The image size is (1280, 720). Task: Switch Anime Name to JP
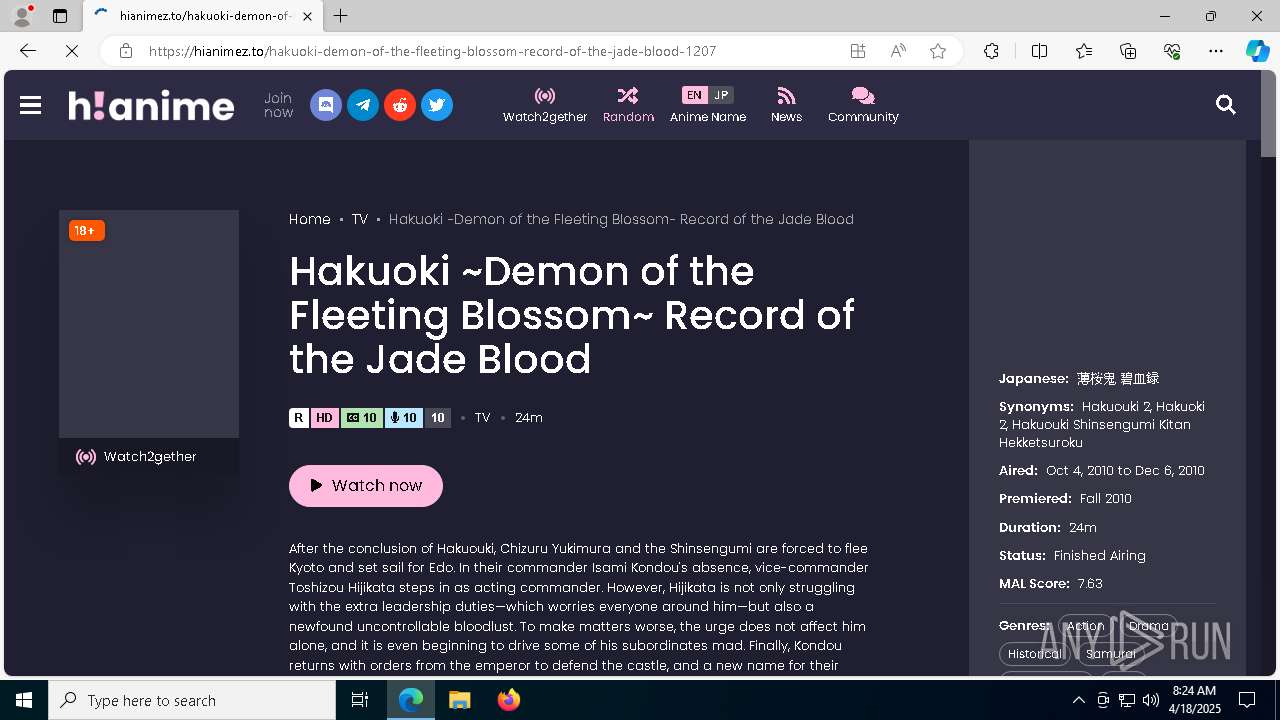pyautogui.click(x=721, y=95)
